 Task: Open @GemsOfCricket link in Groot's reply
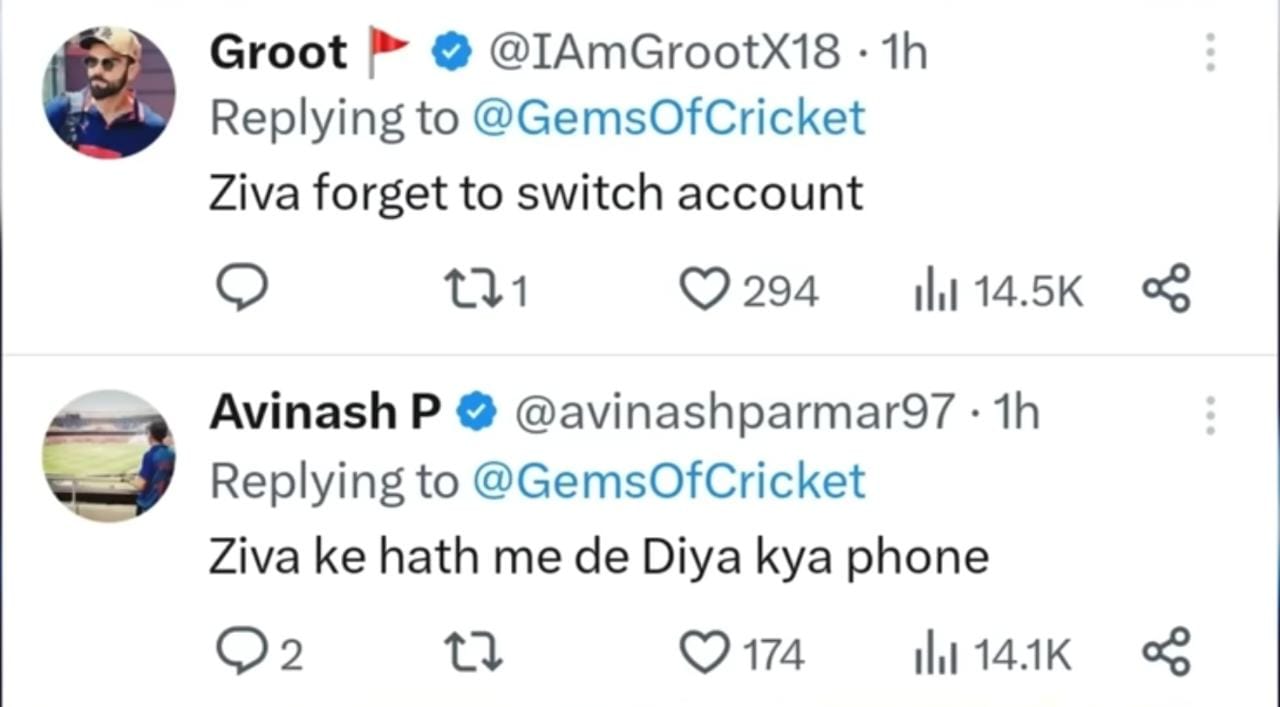667,118
